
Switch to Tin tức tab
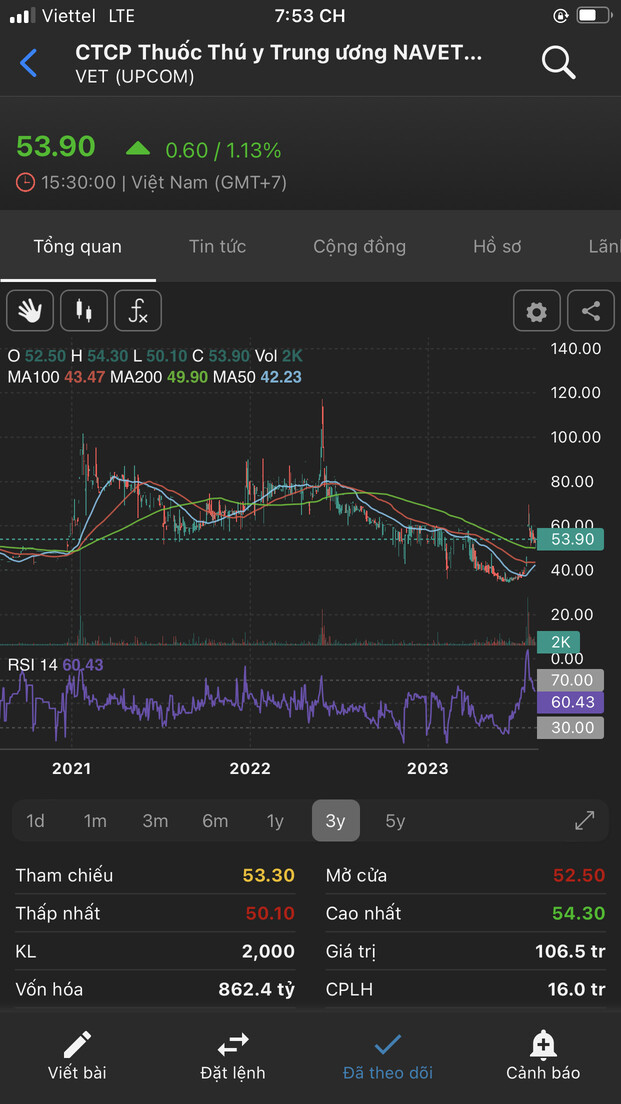pyautogui.click(x=217, y=247)
